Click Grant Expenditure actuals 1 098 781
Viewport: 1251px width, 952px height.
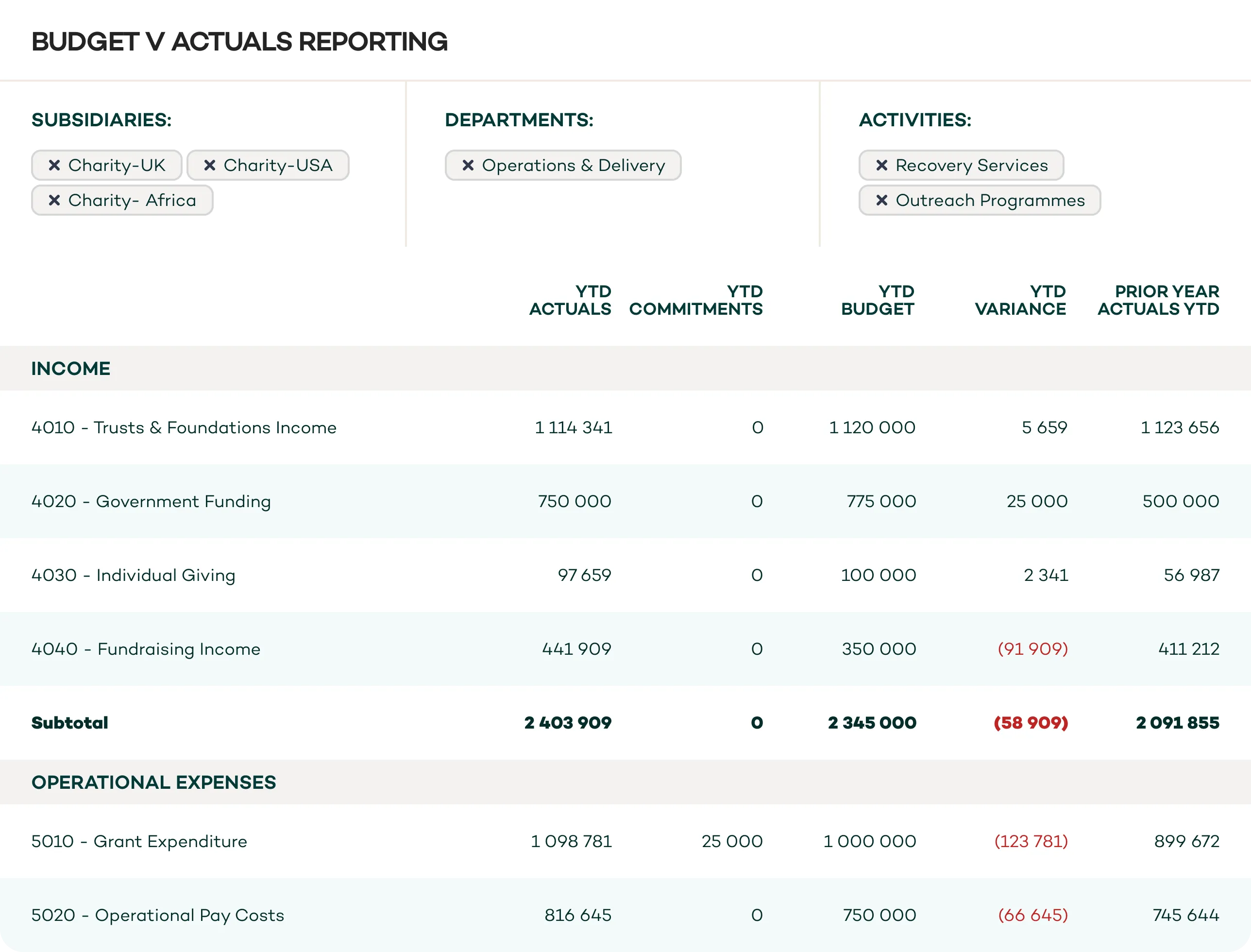571,841
